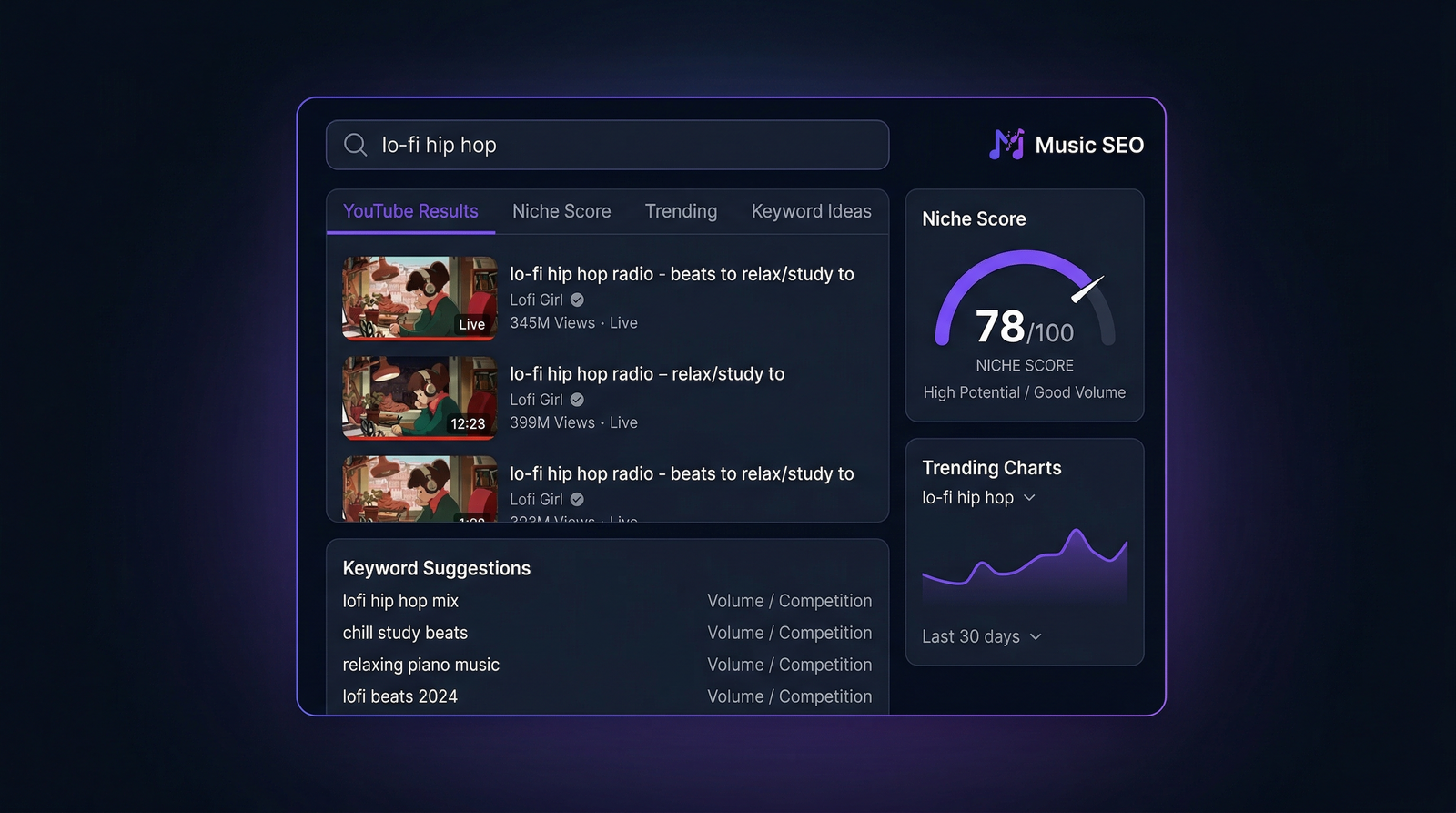Click Volume / Competition for lofi beats 2024
The height and width of the screenshot is (813, 1456).
pos(789,696)
